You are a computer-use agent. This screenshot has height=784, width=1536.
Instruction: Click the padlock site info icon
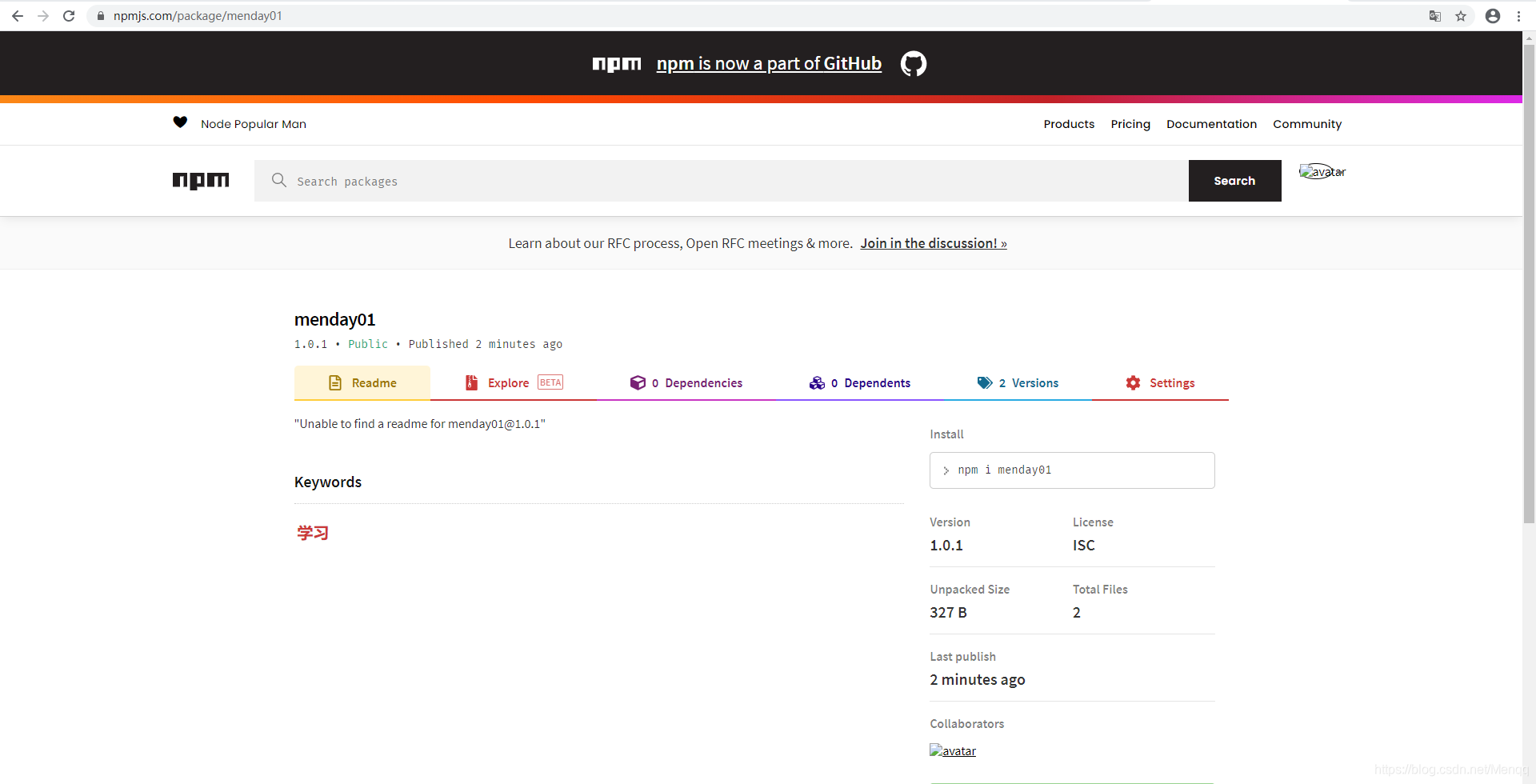(x=101, y=16)
